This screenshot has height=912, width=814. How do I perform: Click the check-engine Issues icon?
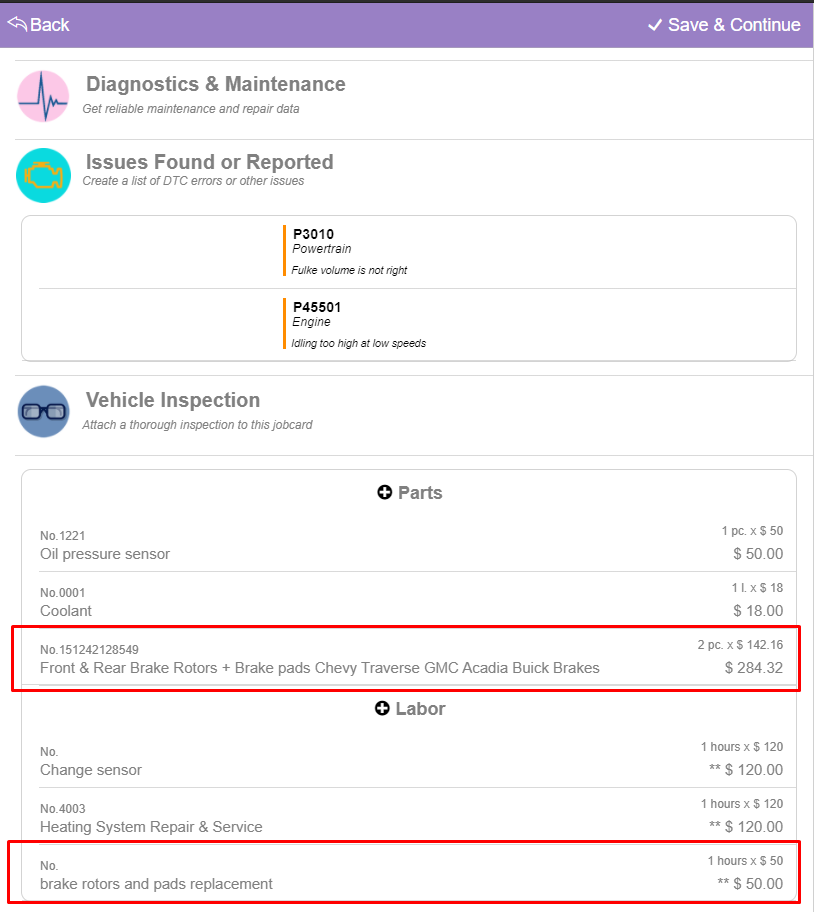point(43,175)
